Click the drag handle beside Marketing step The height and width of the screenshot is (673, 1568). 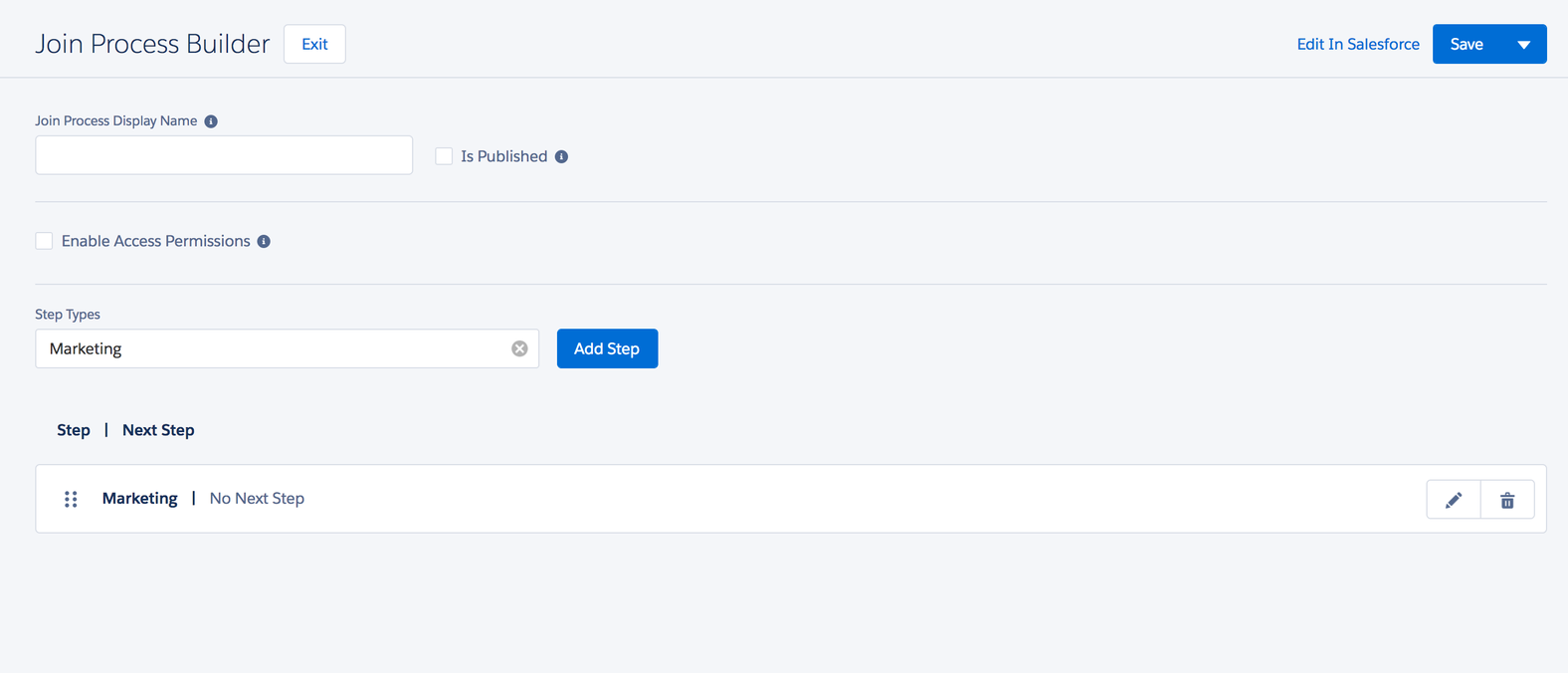pos(70,499)
